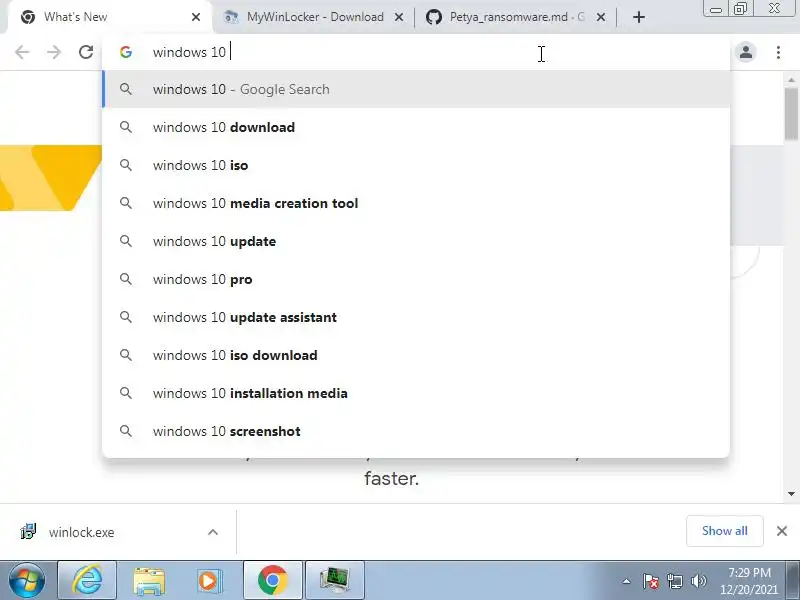Choose 'windows 10 iso download' suggestion
Screen dimensions: 800x600
pos(416,355)
